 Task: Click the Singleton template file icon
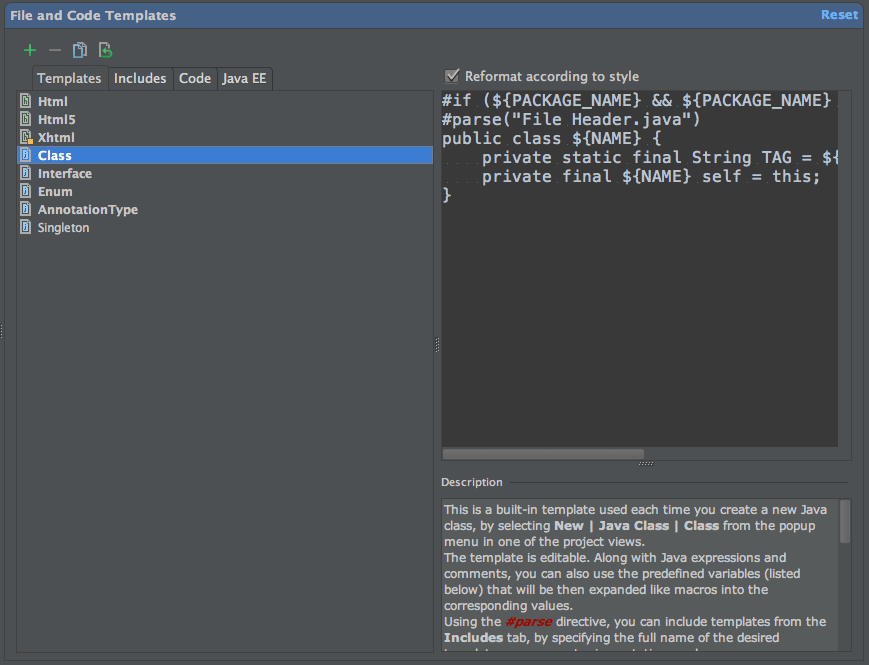click(x=25, y=227)
